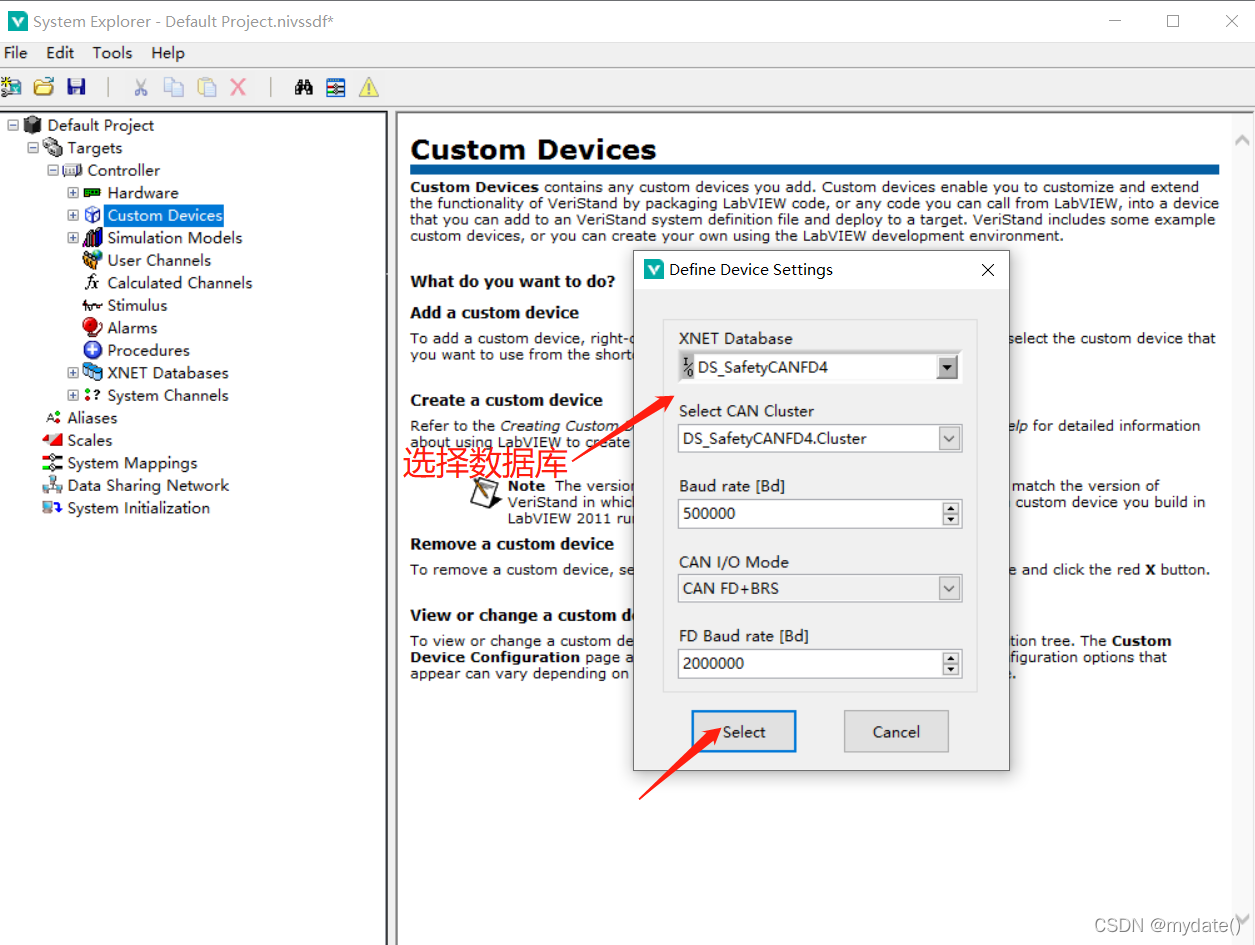Click the red Alarms bell icon
This screenshot has height=945, width=1255.
pos(93,327)
